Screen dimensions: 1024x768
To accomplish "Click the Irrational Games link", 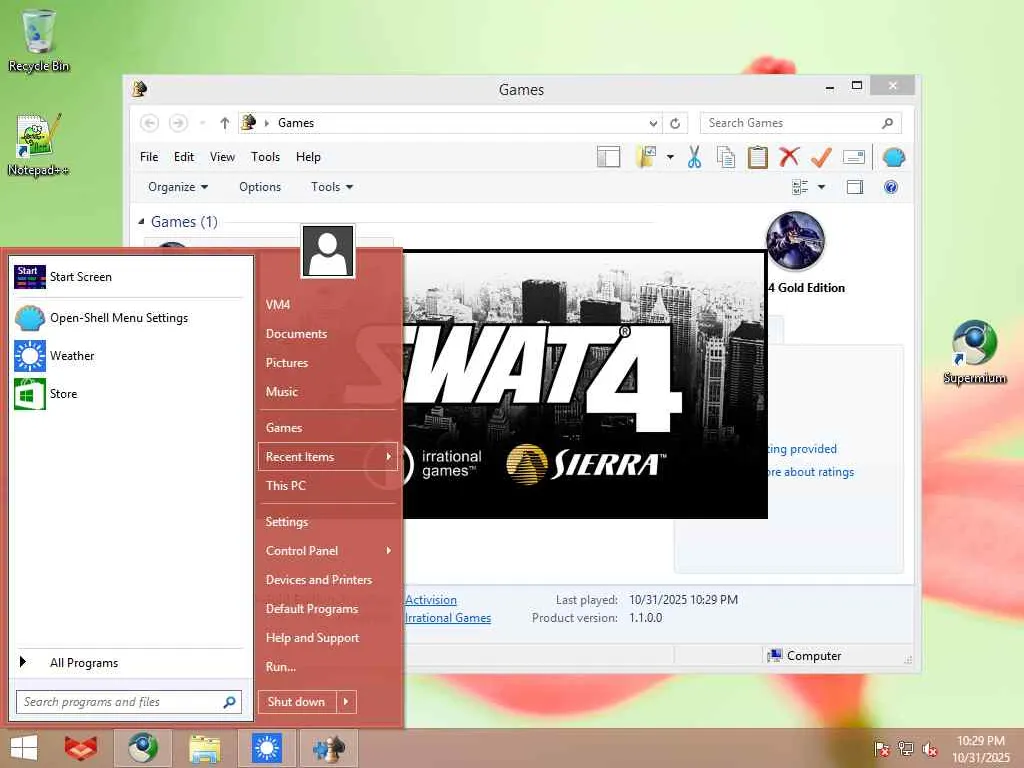I will (447, 618).
